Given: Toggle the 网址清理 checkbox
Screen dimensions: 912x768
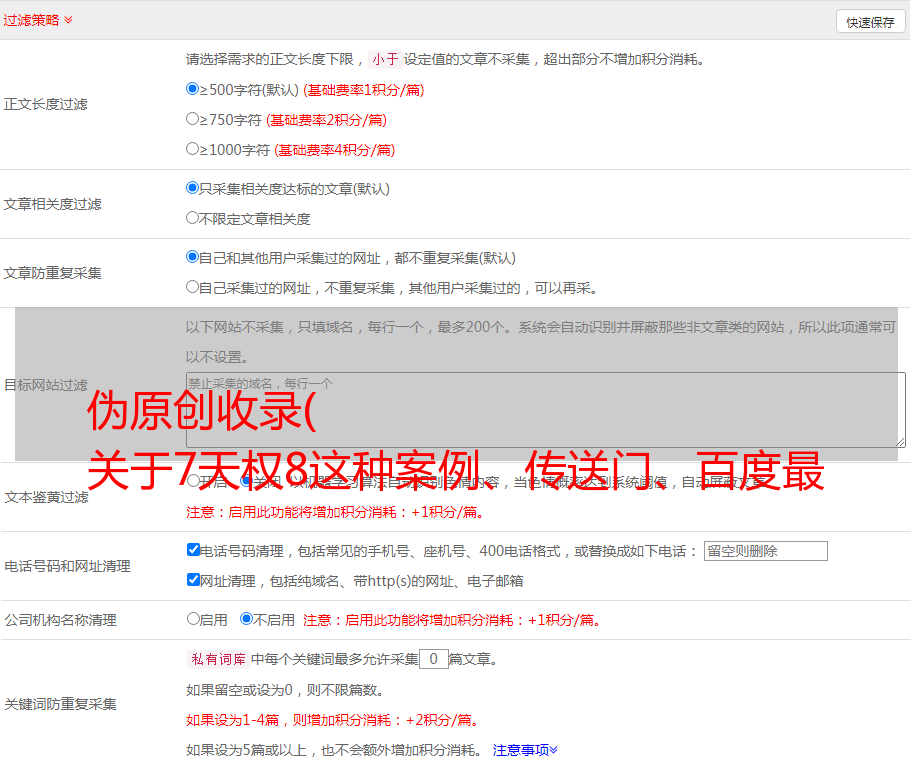Looking at the screenshot, I should point(193,580).
